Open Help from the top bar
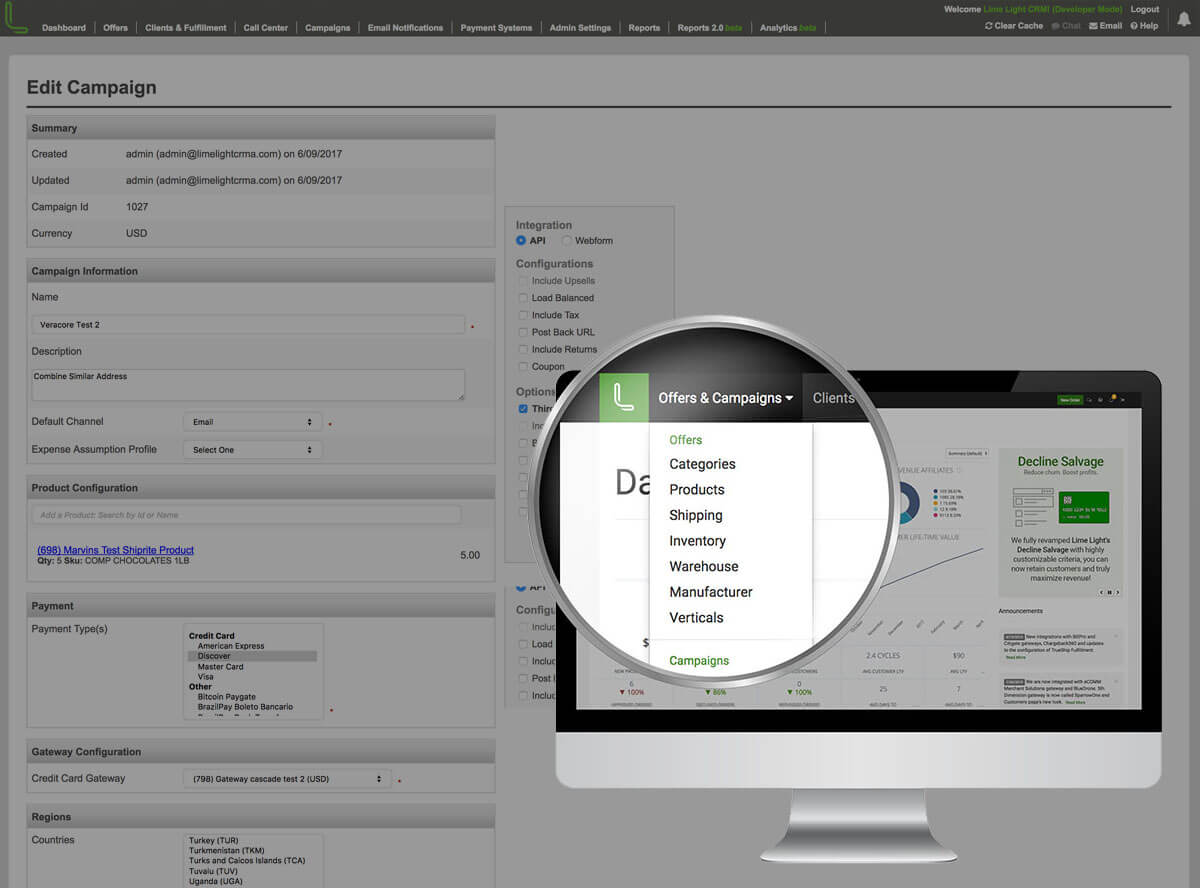 tap(1144, 26)
